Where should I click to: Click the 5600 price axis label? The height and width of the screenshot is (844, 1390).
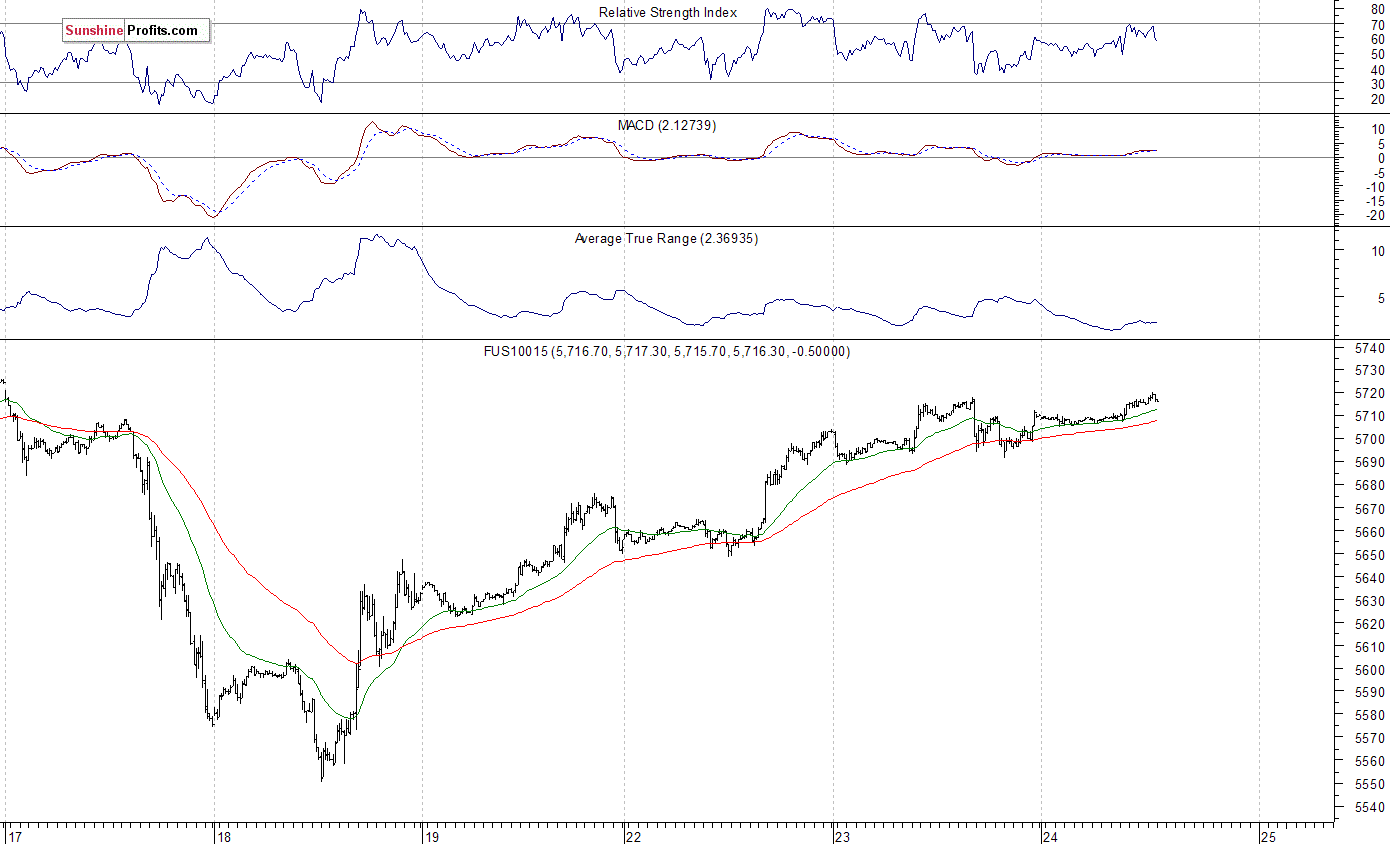[1368, 670]
